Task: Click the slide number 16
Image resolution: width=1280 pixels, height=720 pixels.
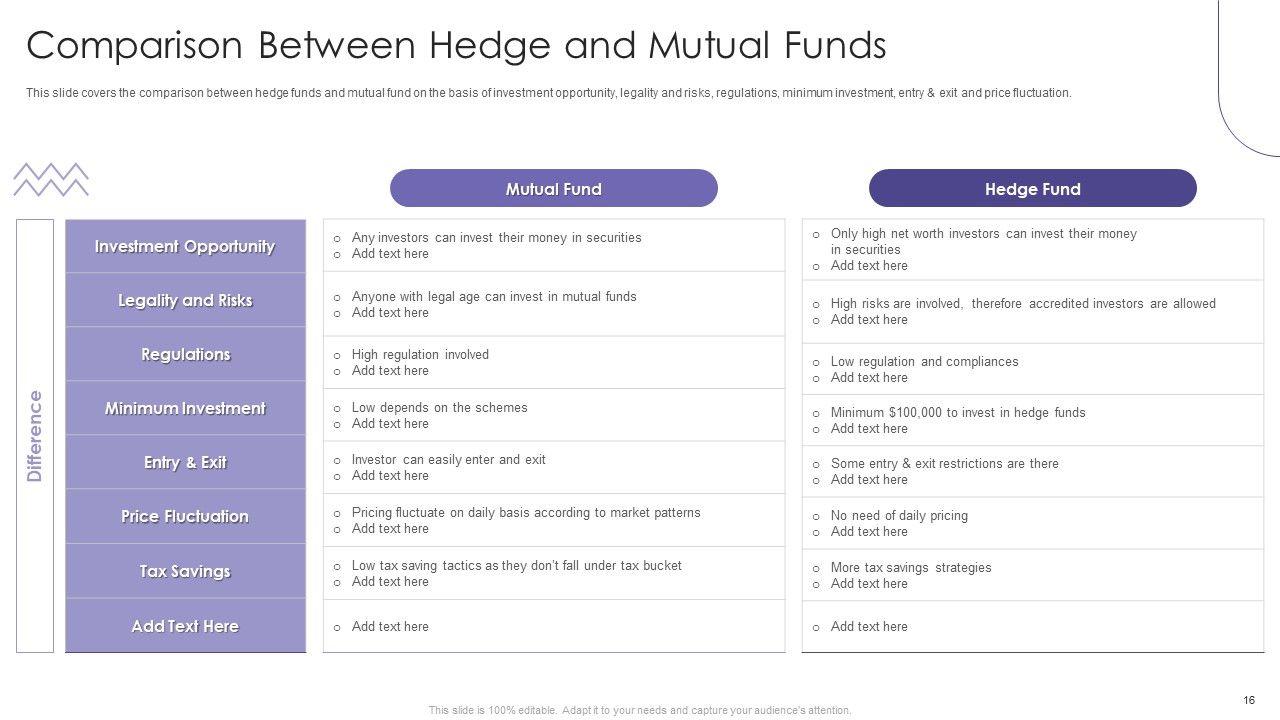Action: click(x=1249, y=700)
